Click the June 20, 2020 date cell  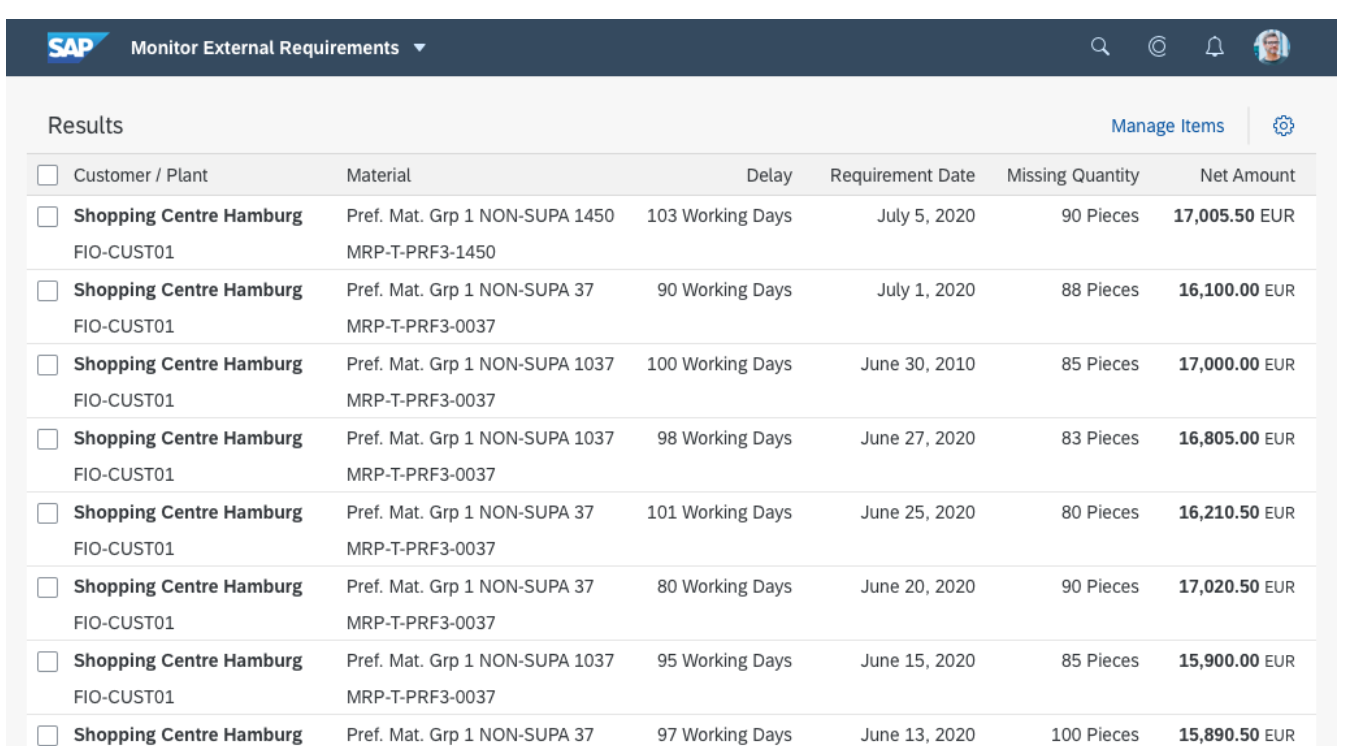tap(917, 585)
